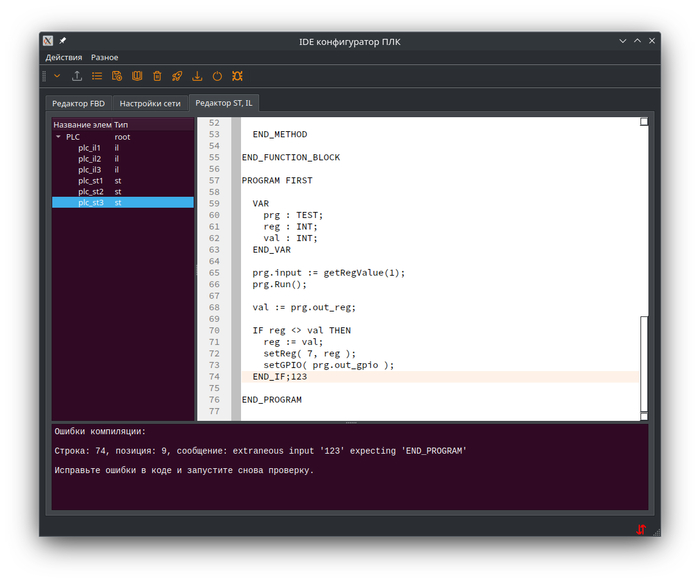Click the orange chevron-down toolbar icon
Screen dimensions: 700x583
pos(57,76)
